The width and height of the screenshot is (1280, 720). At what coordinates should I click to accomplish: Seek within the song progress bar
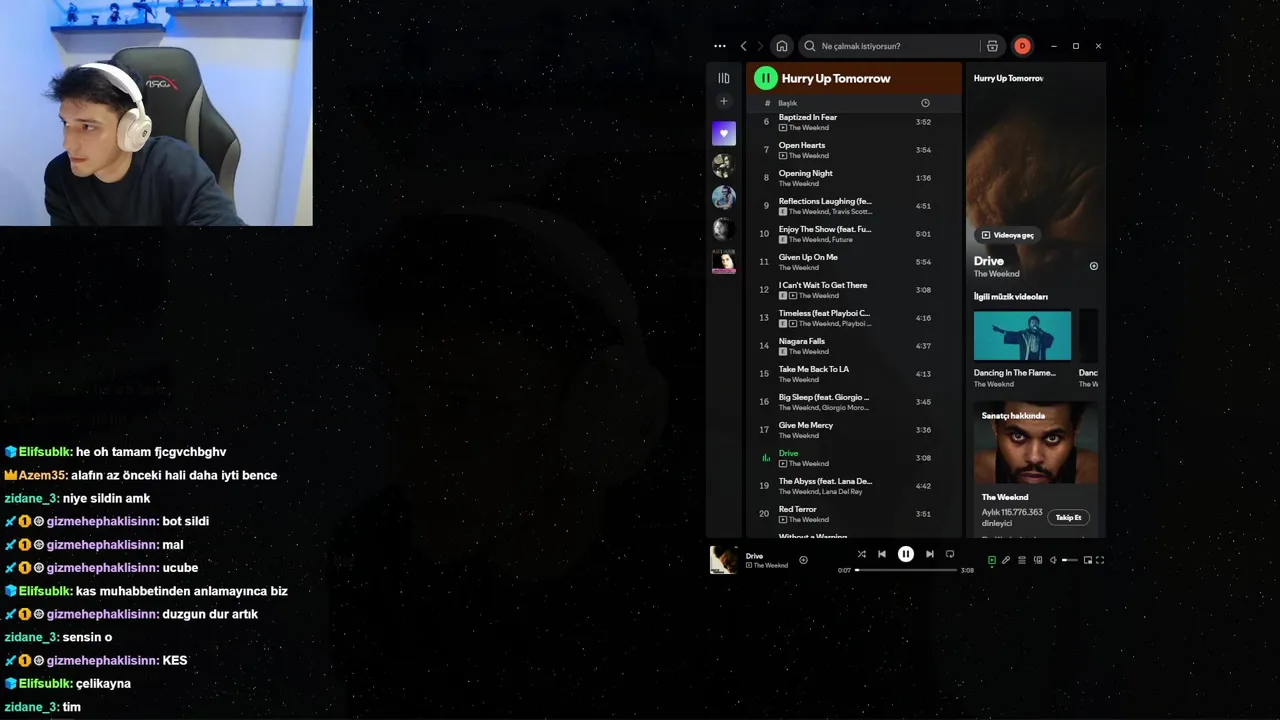pos(906,570)
